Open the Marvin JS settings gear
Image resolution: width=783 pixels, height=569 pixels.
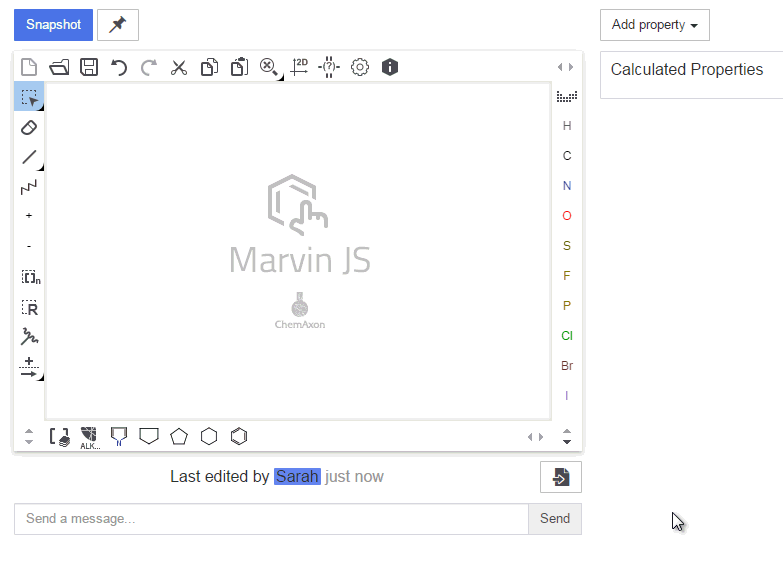pyautogui.click(x=360, y=67)
